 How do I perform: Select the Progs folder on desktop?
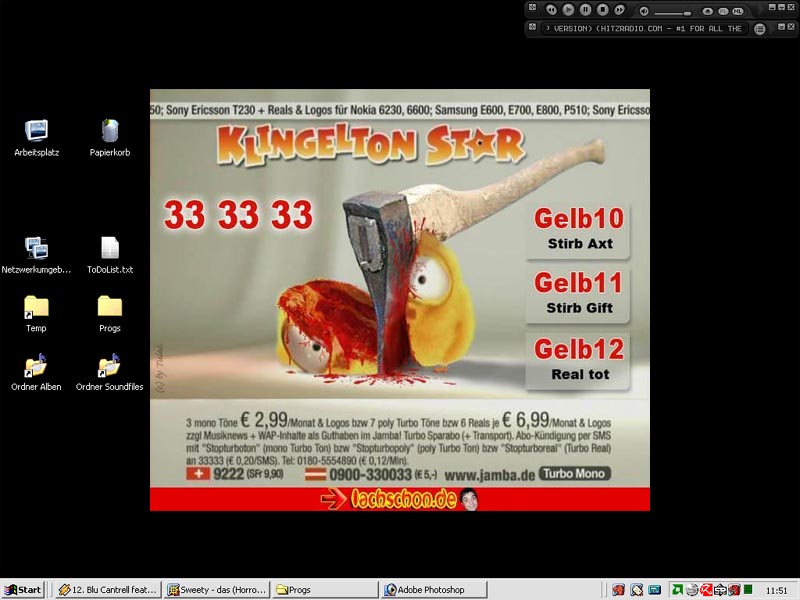(110, 313)
